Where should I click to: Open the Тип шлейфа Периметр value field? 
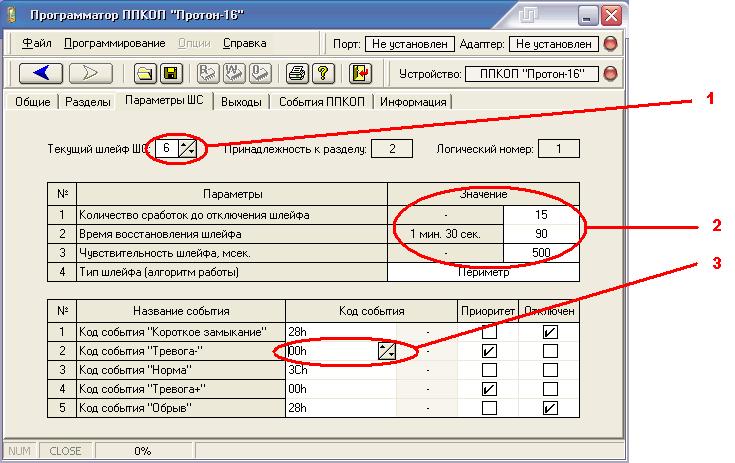click(483, 272)
